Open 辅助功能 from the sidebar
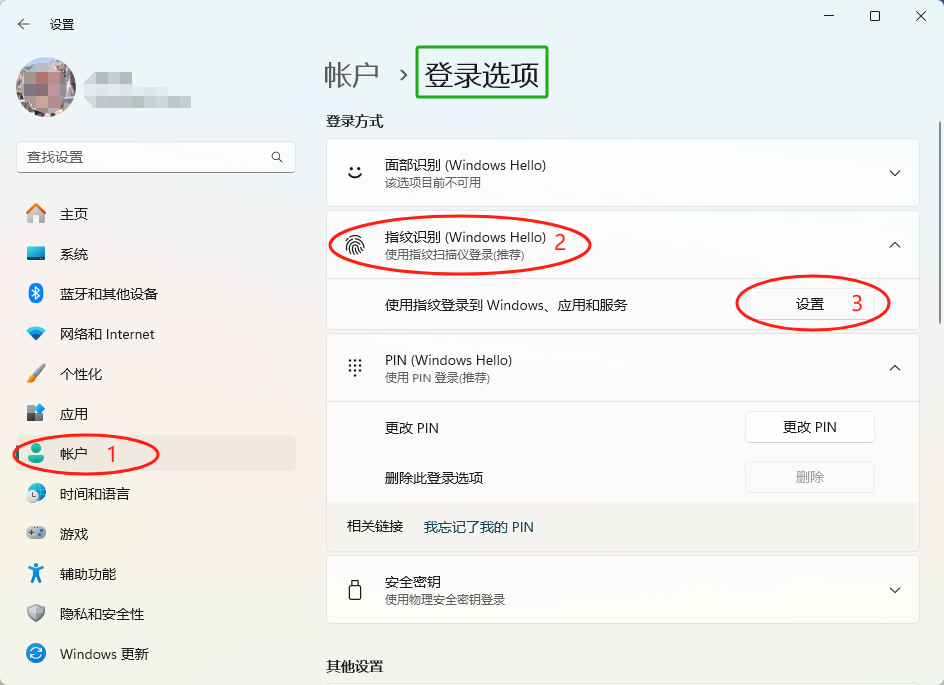The height and width of the screenshot is (685, 944). point(88,574)
